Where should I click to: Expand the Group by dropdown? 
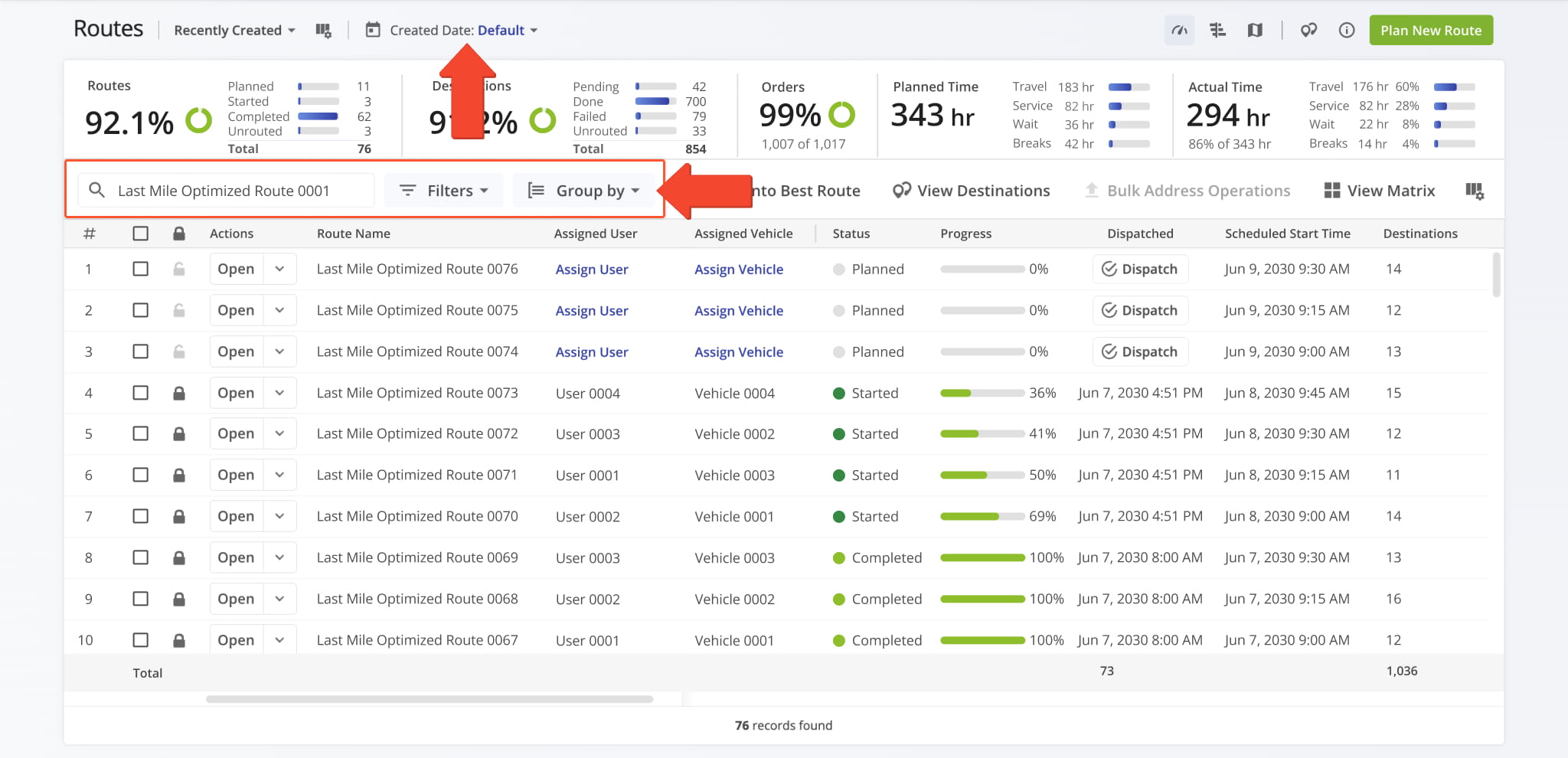click(583, 191)
